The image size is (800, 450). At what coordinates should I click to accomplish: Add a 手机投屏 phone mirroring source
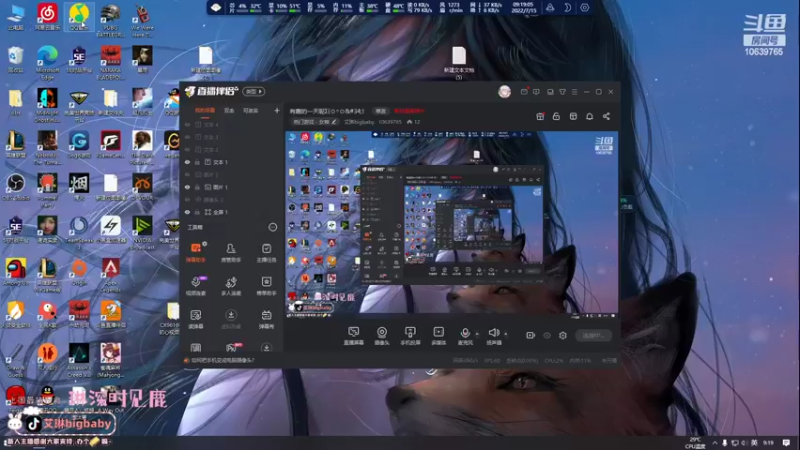click(410, 336)
